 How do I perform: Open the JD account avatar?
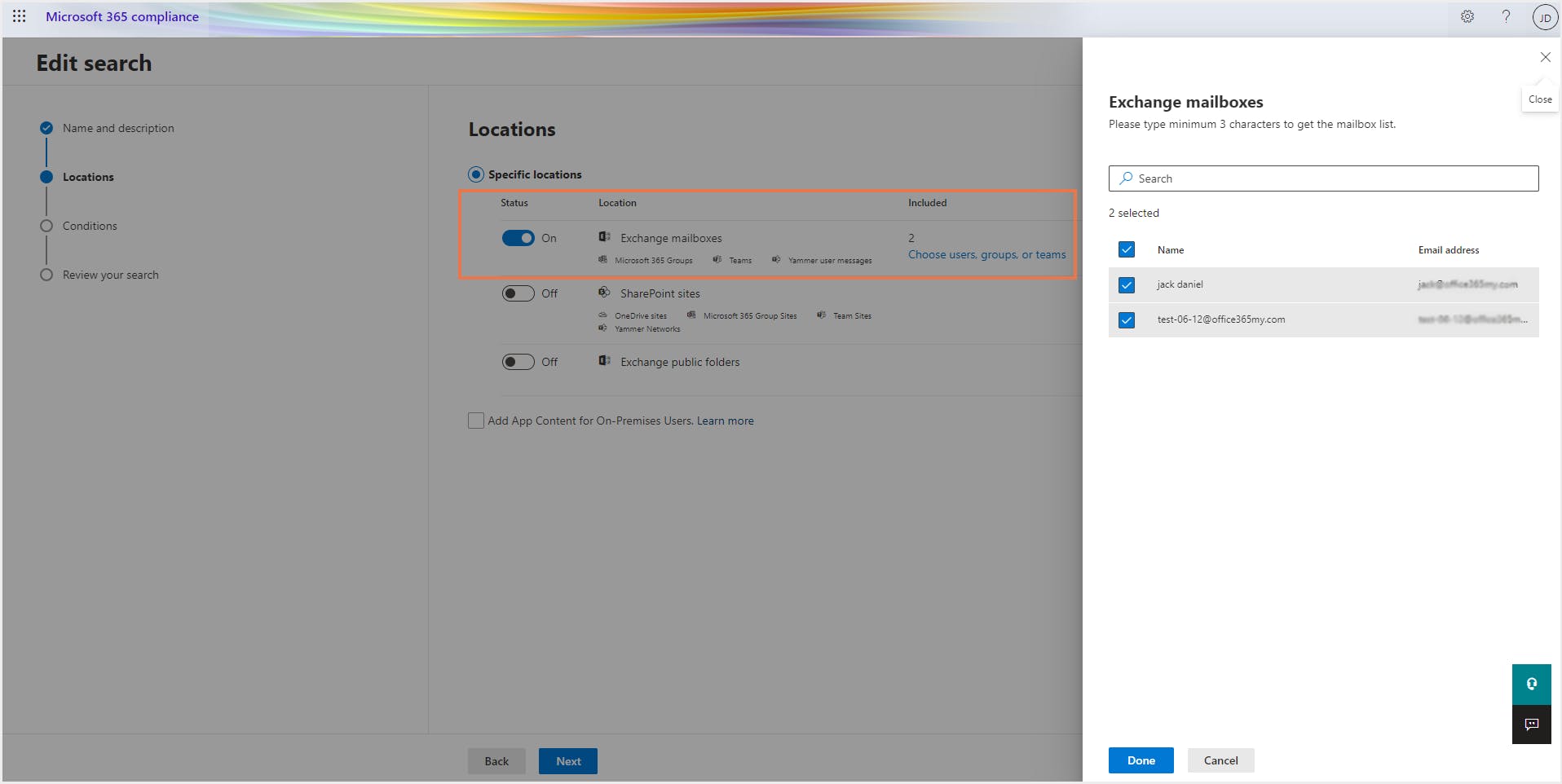pyautogui.click(x=1545, y=17)
